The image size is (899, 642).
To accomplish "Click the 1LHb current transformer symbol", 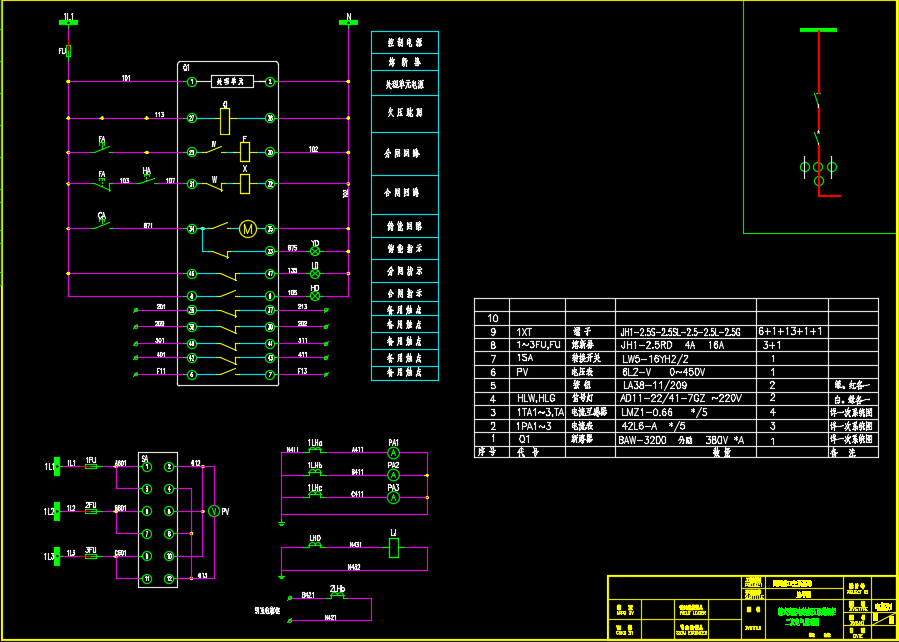I will coord(314,473).
